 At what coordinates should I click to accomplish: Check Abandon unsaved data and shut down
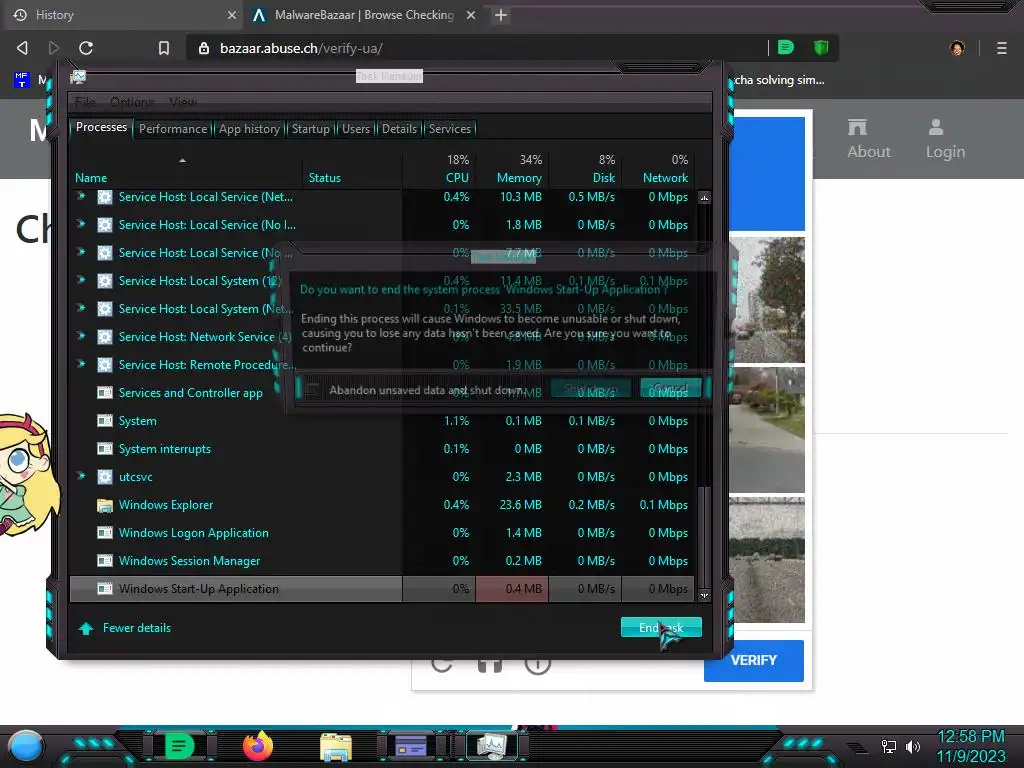point(313,390)
